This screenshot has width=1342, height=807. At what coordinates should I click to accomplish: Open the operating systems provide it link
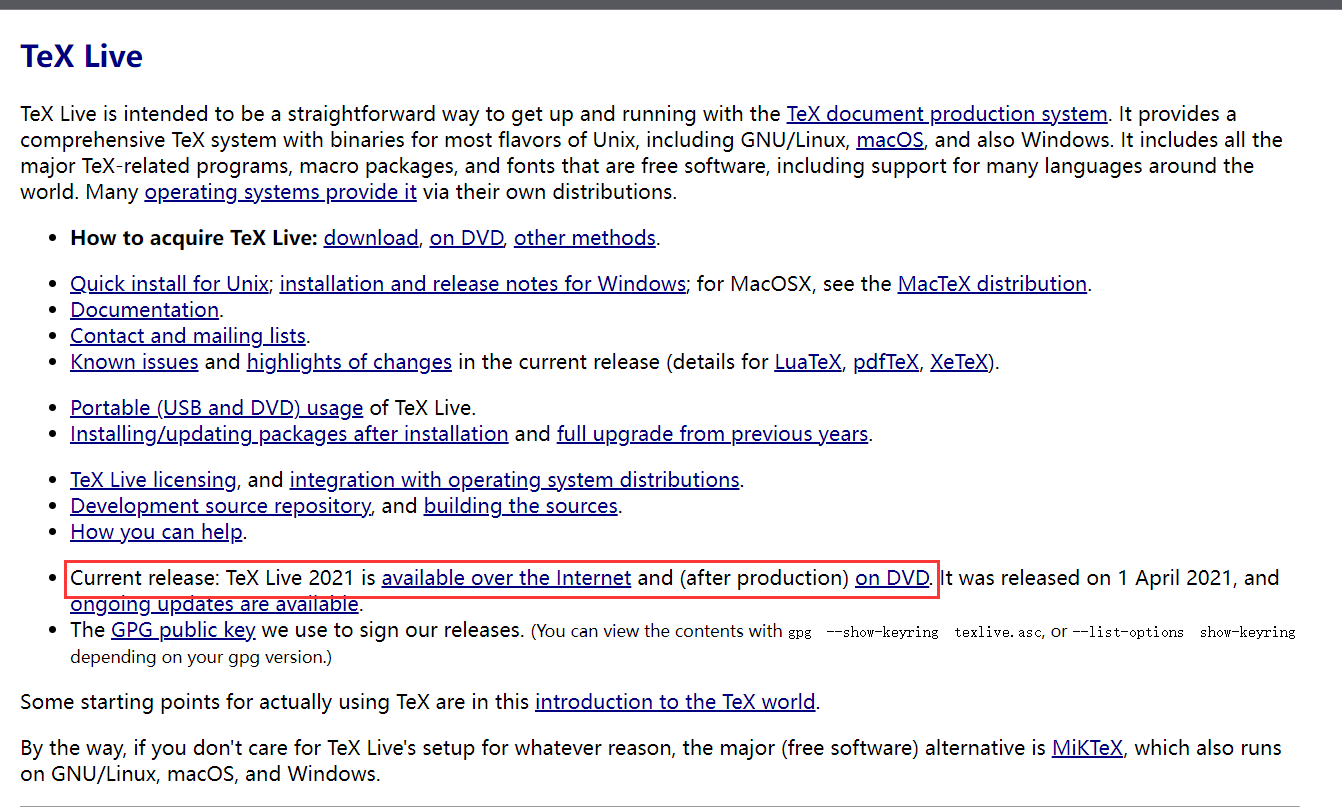281,192
